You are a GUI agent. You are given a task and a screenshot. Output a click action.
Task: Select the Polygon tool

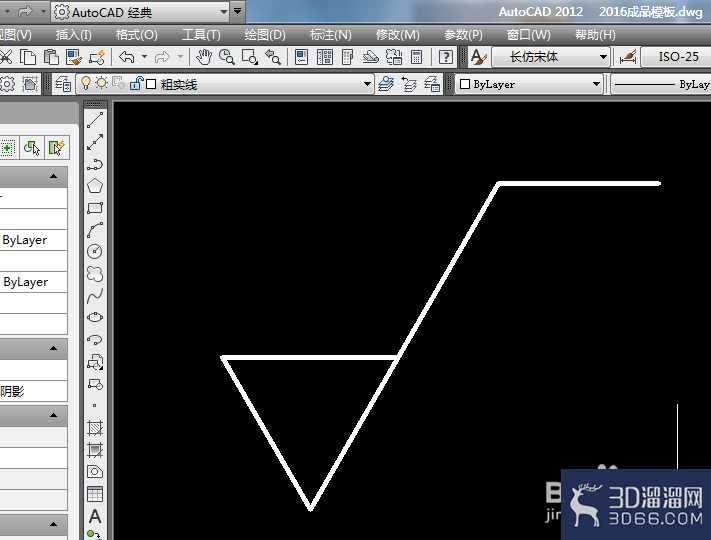[95, 186]
